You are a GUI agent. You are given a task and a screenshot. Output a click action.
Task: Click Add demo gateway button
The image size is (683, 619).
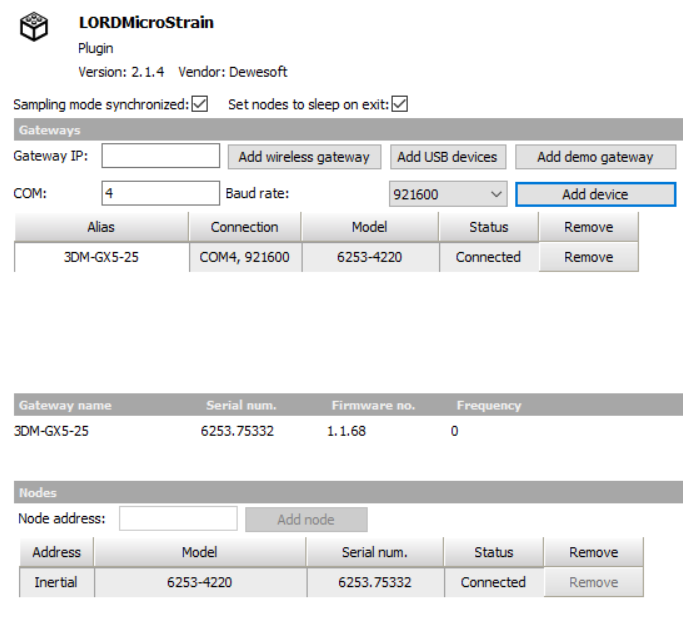pos(595,157)
